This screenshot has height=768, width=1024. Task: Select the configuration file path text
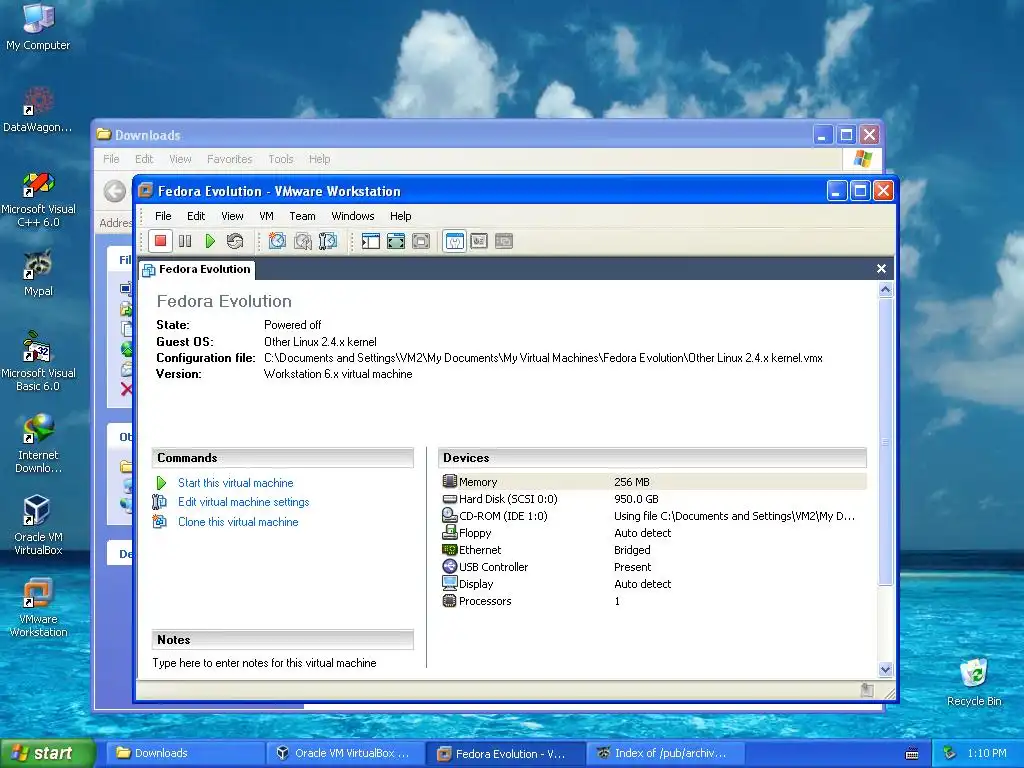pos(543,358)
